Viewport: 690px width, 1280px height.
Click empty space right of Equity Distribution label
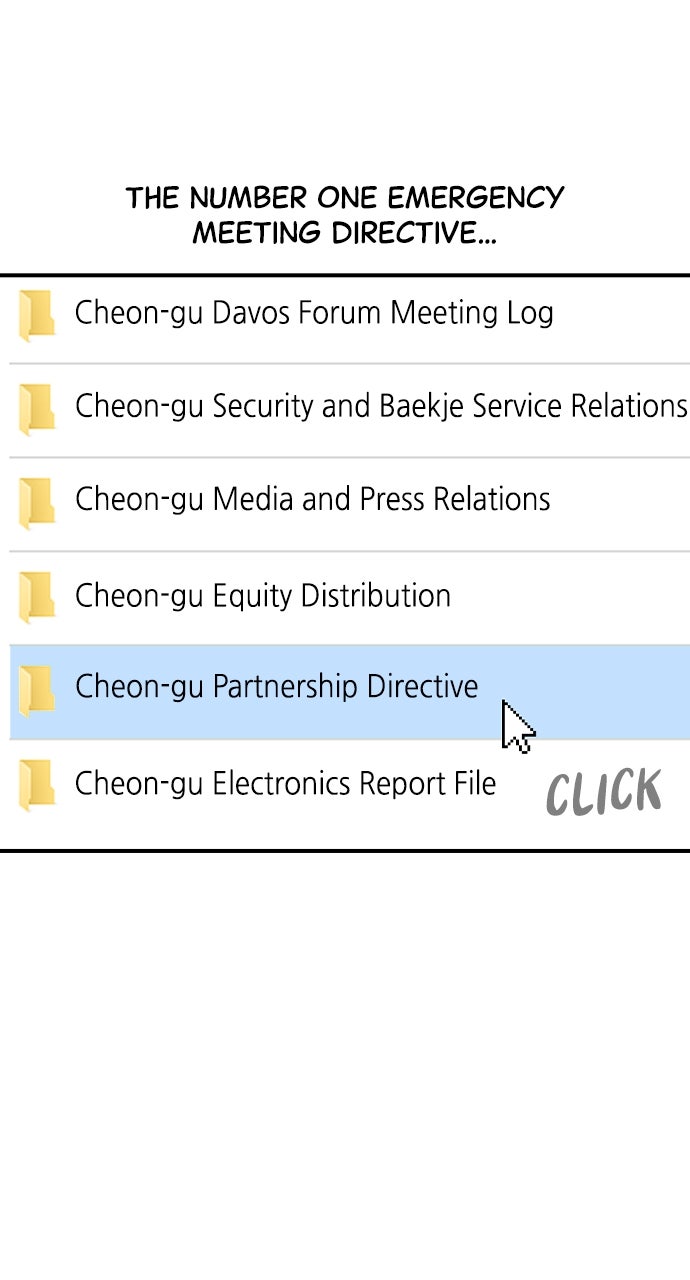click(x=570, y=597)
